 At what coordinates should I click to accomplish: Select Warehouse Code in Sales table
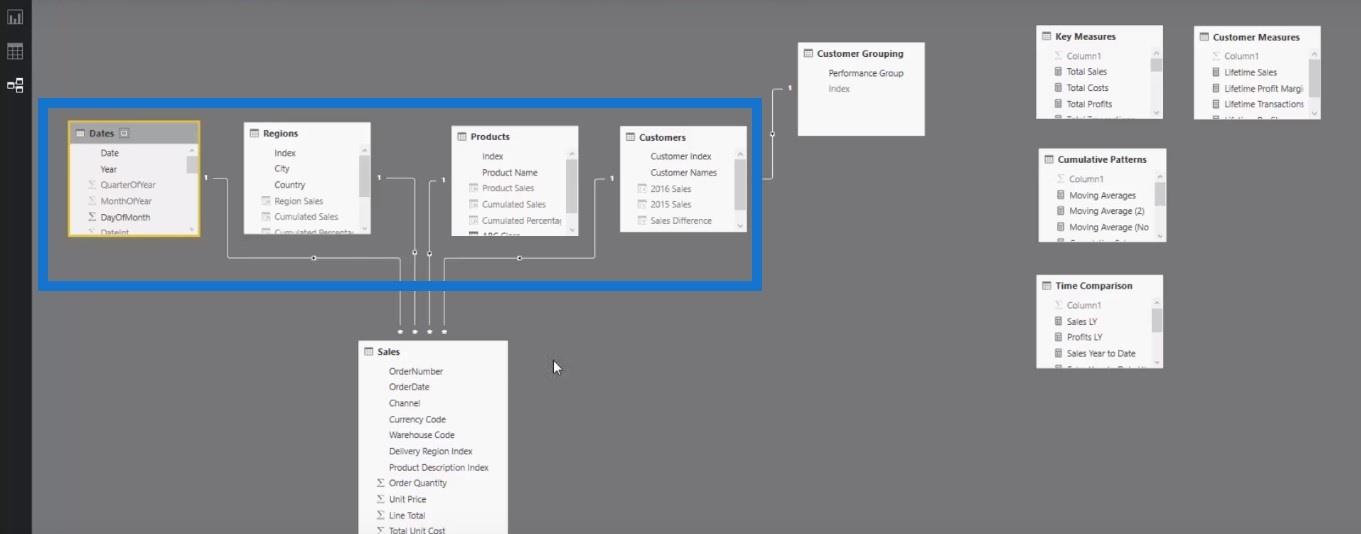(422, 435)
